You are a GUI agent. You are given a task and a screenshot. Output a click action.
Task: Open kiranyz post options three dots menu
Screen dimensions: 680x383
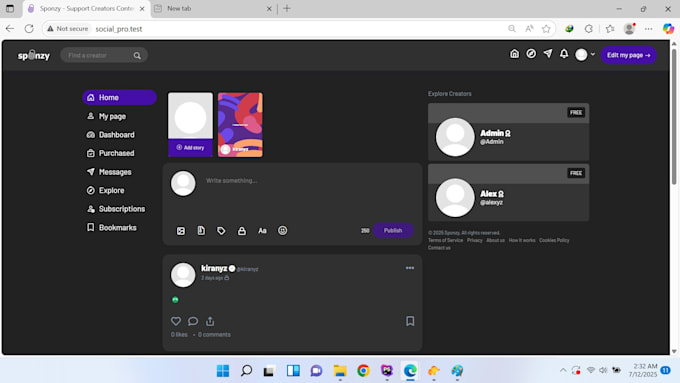410,268
